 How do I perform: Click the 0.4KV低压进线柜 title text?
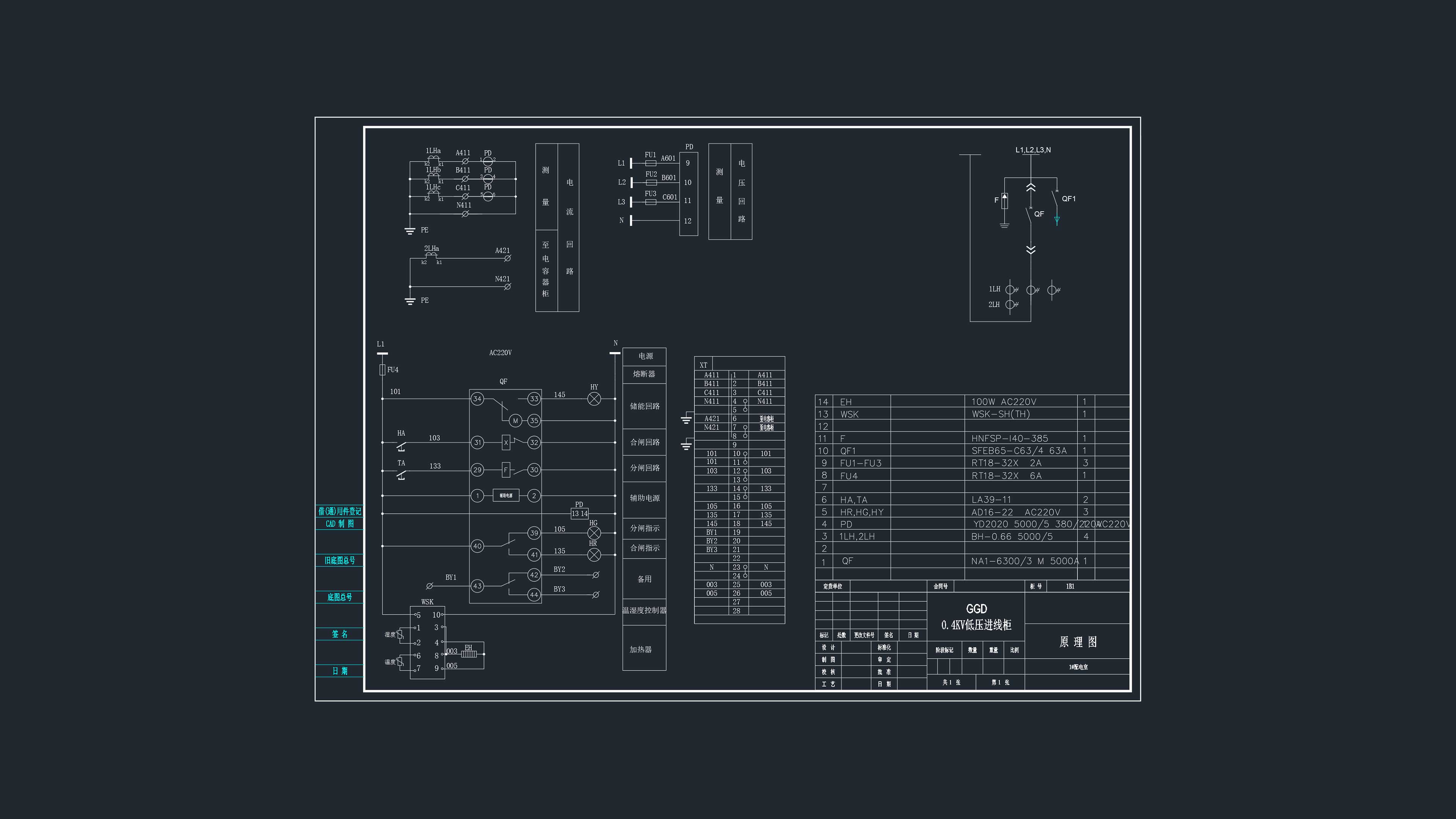(976, 625)
